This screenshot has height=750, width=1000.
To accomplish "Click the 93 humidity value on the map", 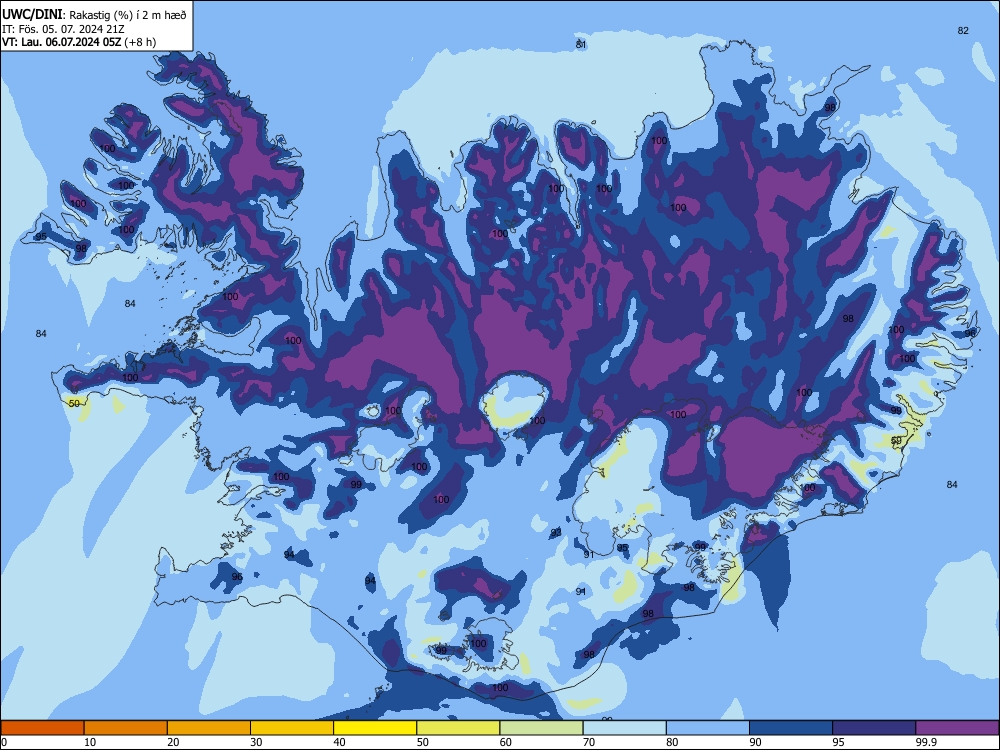I will tap(556, 533).
